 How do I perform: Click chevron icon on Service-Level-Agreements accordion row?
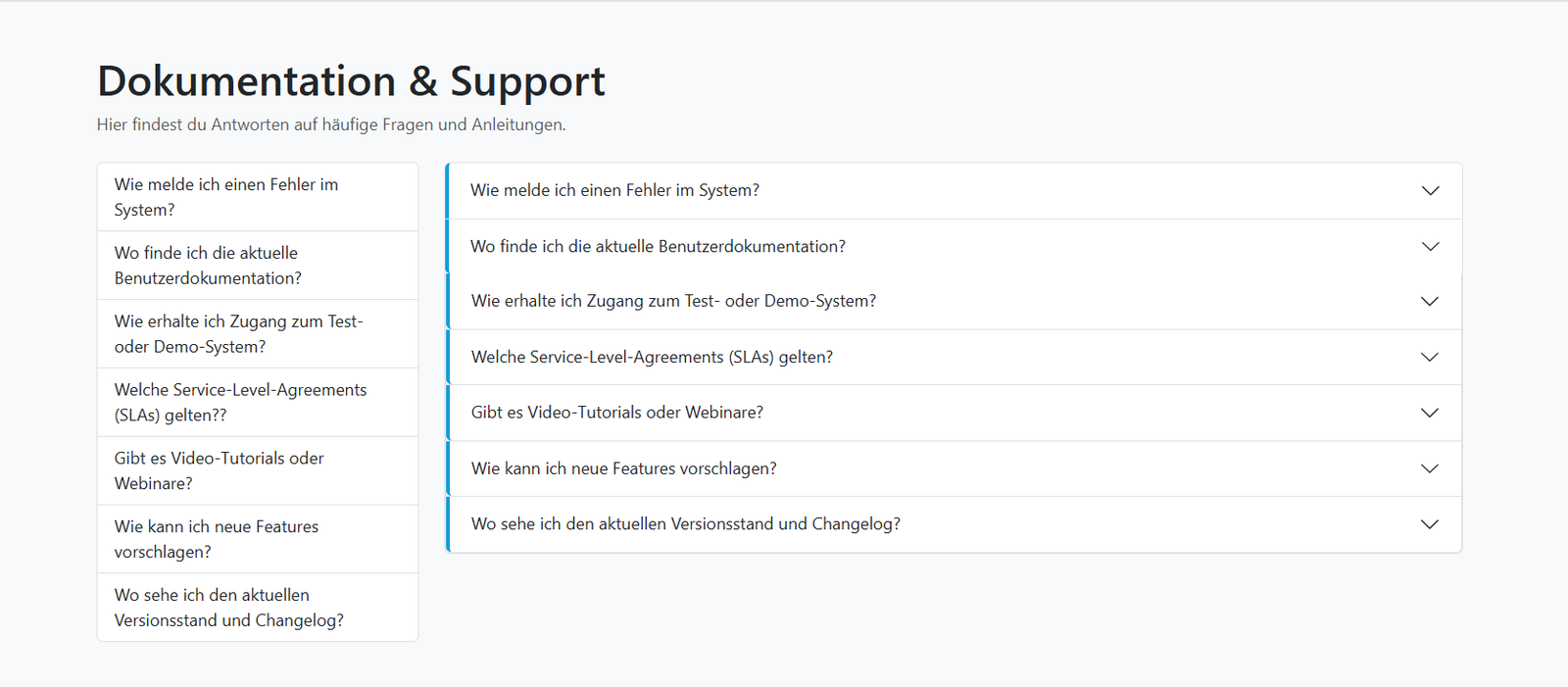[1430, 358]
